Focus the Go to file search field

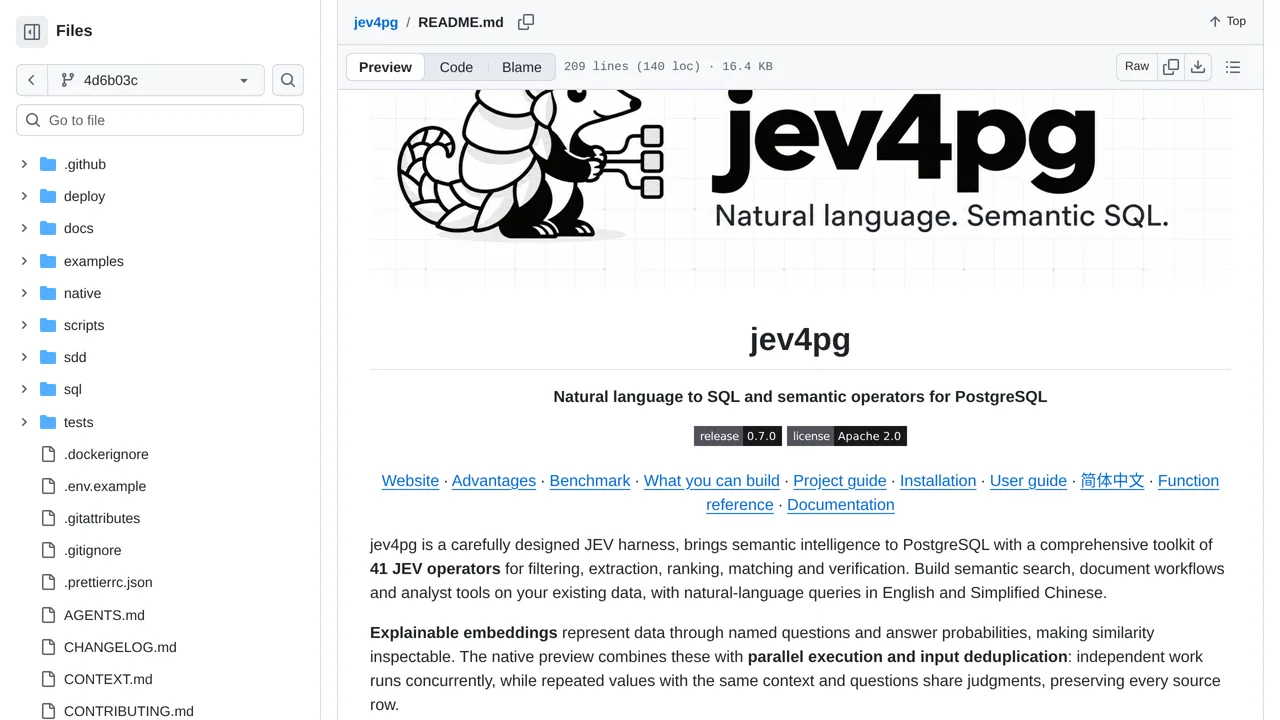(x=160, y=120)
